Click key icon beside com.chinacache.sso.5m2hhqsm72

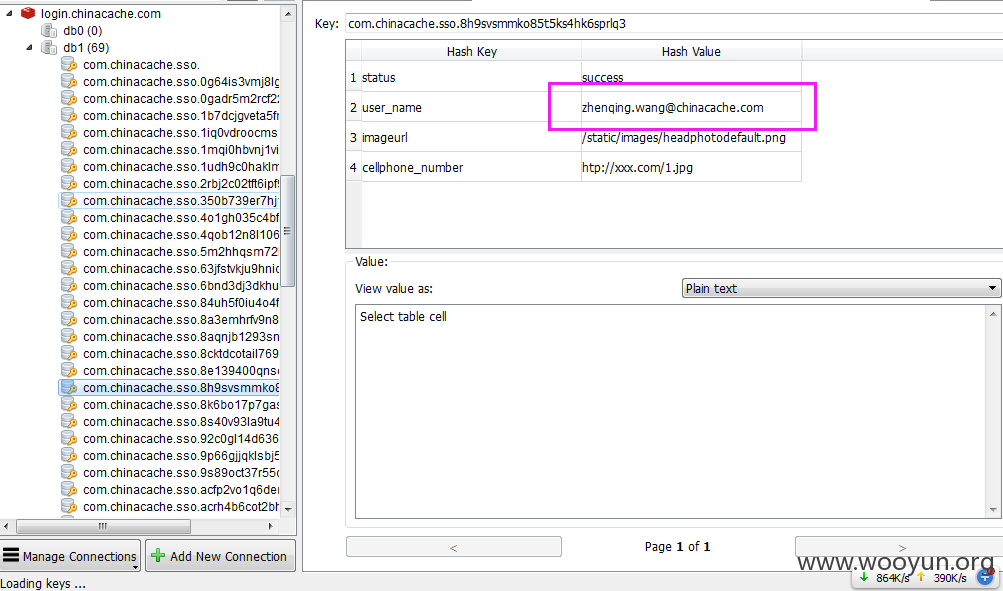tap(69, 251)
